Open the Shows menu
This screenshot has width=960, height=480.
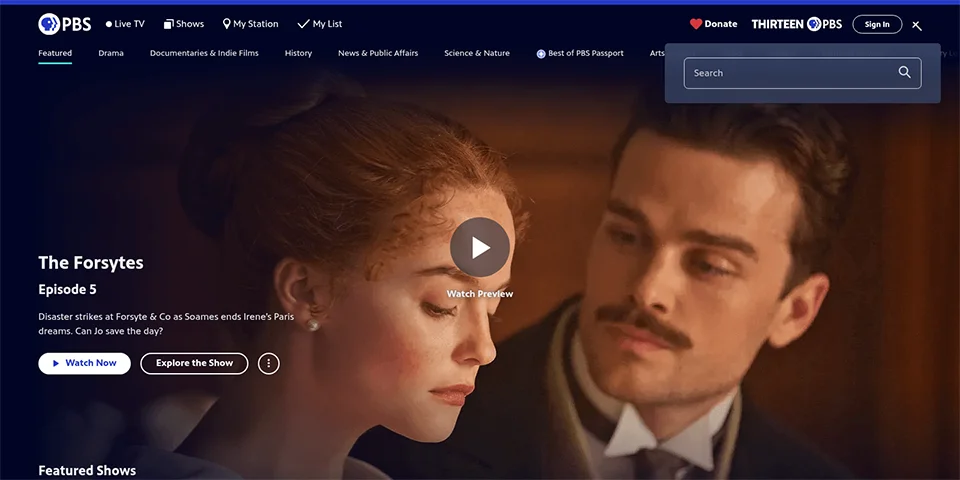pos(184,24)
